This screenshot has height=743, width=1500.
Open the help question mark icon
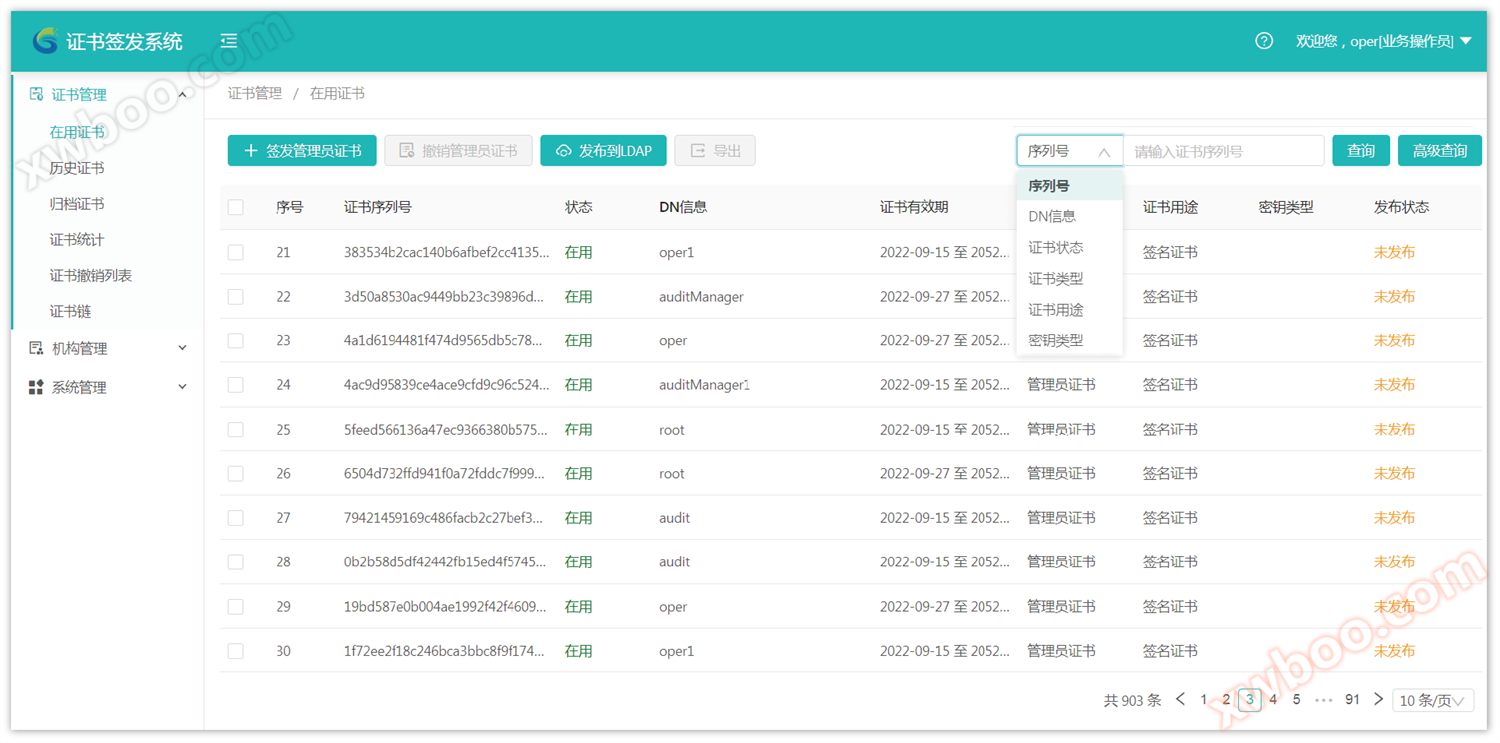[1264, 41]
